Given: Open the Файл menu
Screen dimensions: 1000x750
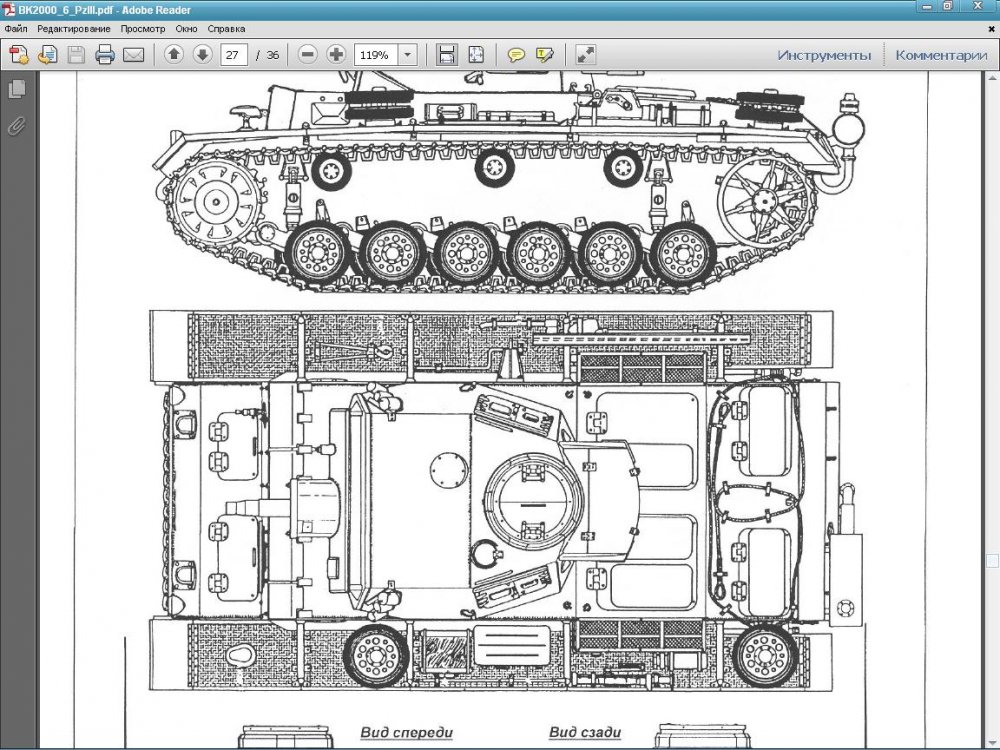Looking at the screenshot, I should pos(16,29).
